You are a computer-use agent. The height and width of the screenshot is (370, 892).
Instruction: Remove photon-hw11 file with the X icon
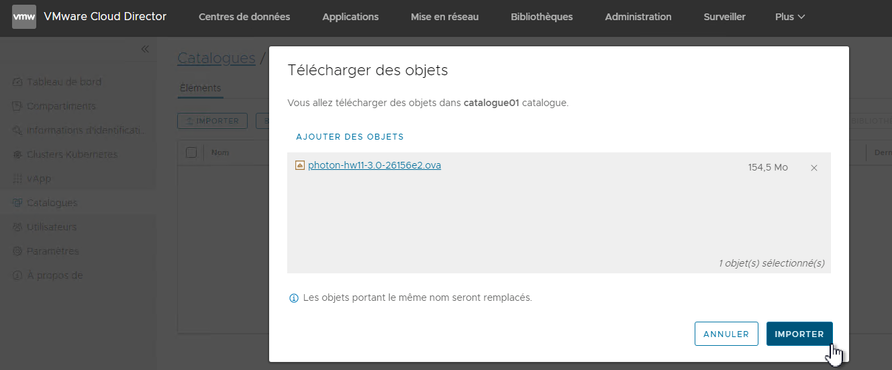[x=814, y=168]
